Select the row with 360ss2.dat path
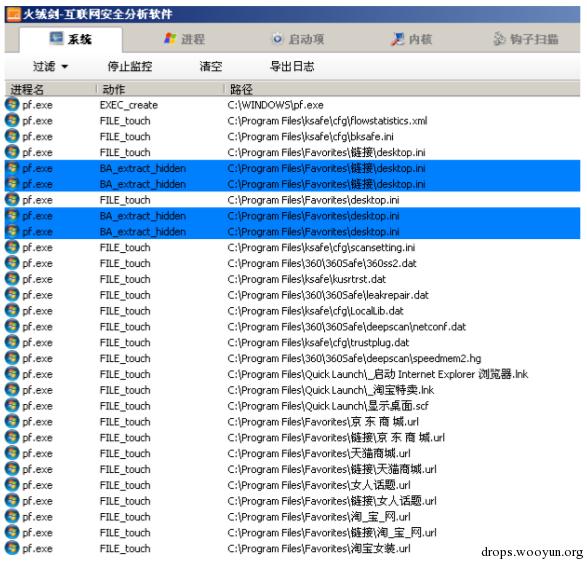Screen dimensions: 587x564 click(292, 263)
